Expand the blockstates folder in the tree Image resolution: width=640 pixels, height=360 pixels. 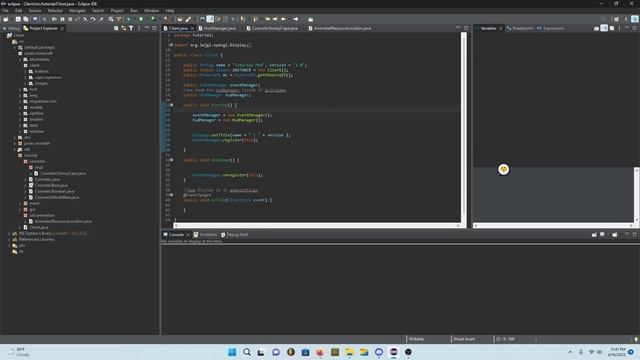(x=20, y=60)
